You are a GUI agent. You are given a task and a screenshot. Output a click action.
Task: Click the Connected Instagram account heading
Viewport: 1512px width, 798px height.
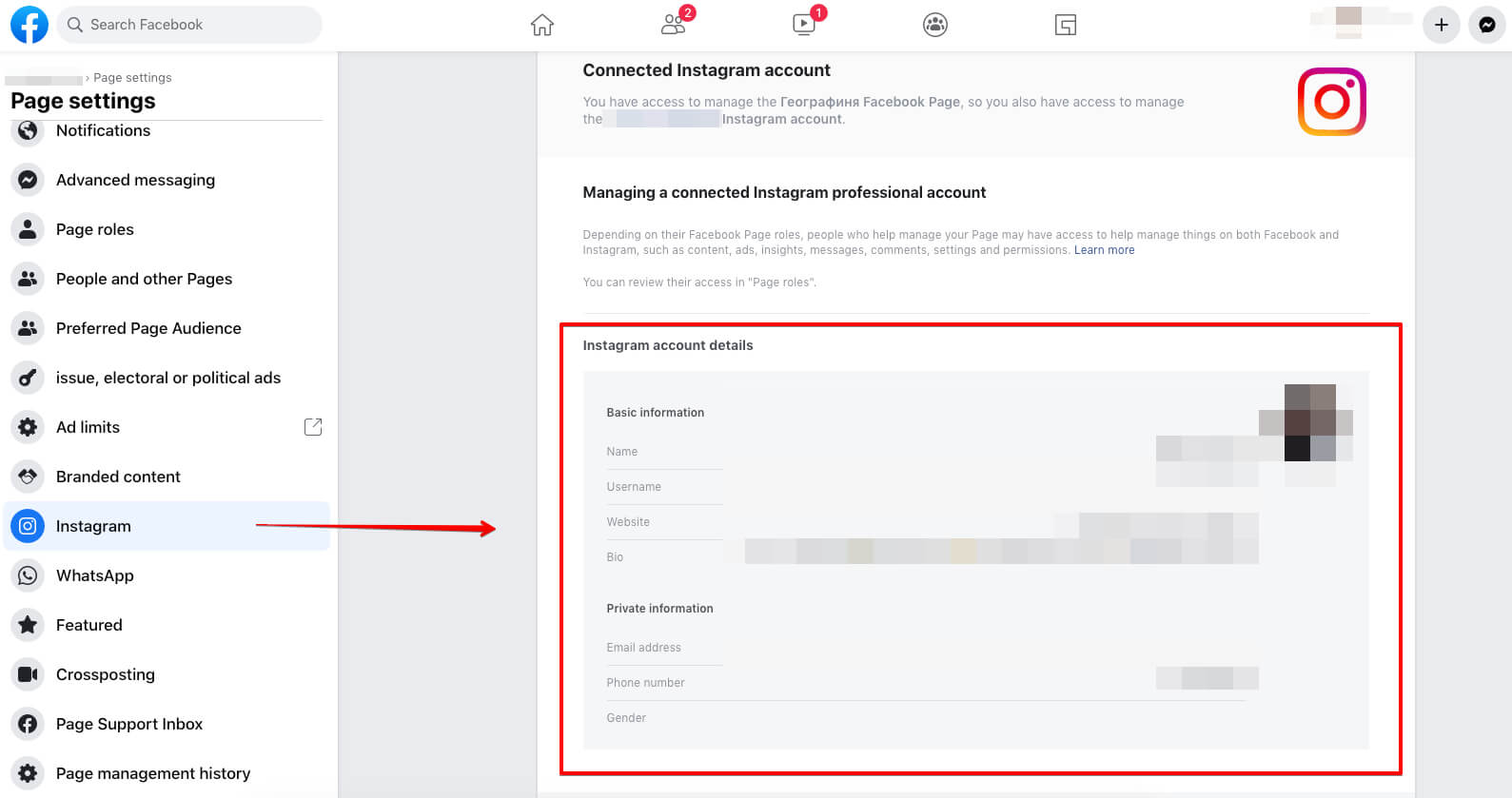706,70
